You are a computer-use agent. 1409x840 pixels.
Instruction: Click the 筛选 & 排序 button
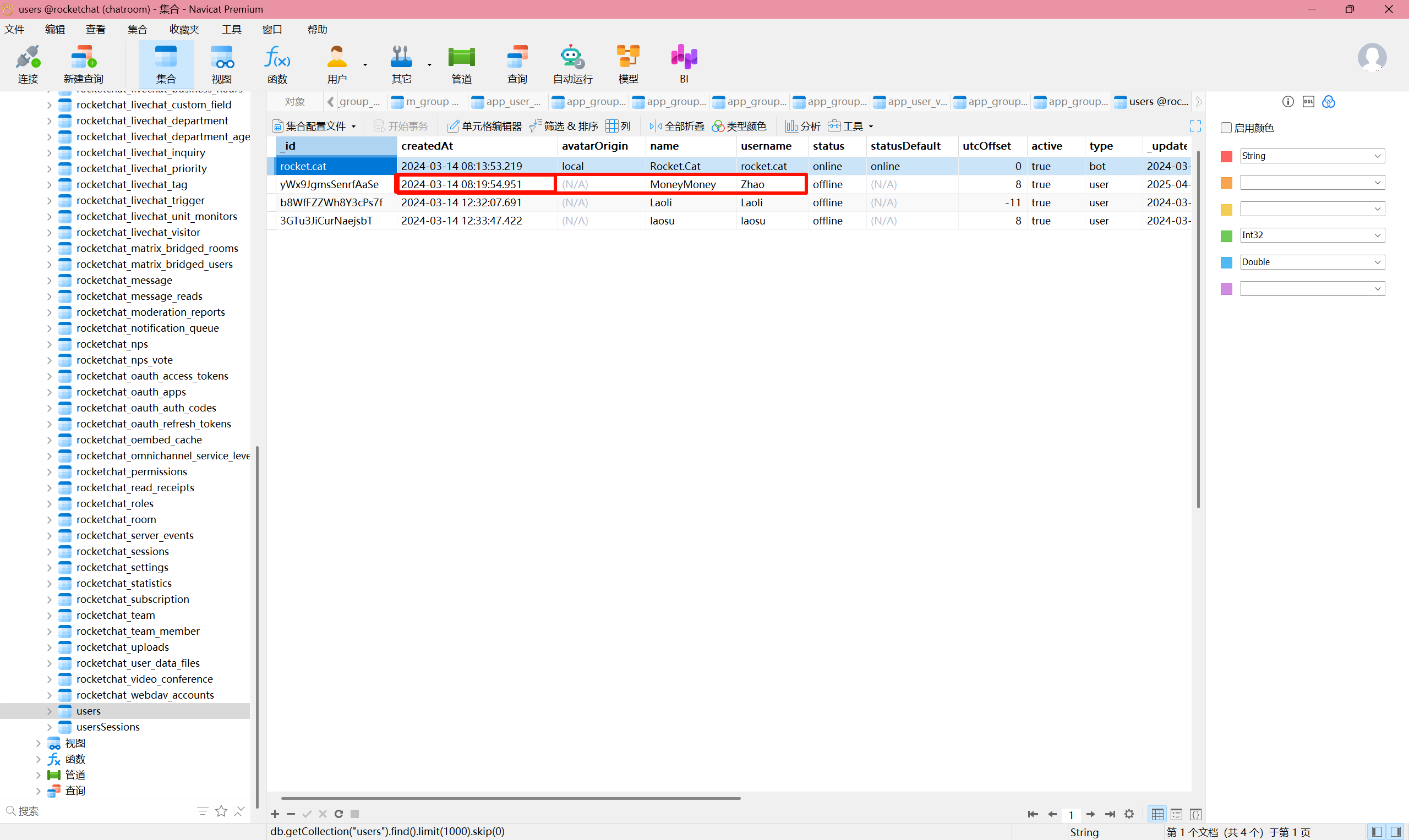coord(564,125)
